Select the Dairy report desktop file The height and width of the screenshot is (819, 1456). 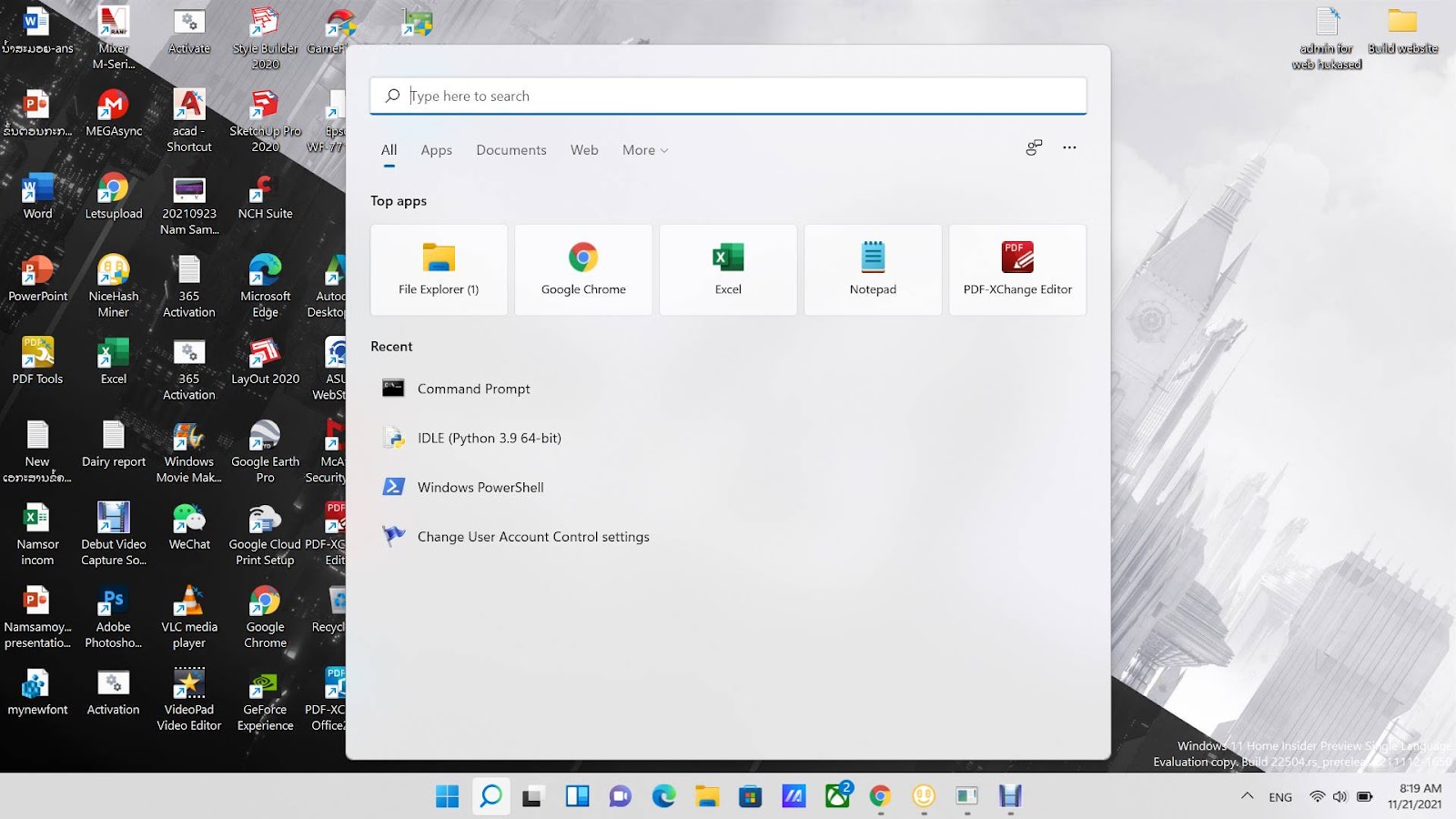pyautogui.click(x=114, y=445)
